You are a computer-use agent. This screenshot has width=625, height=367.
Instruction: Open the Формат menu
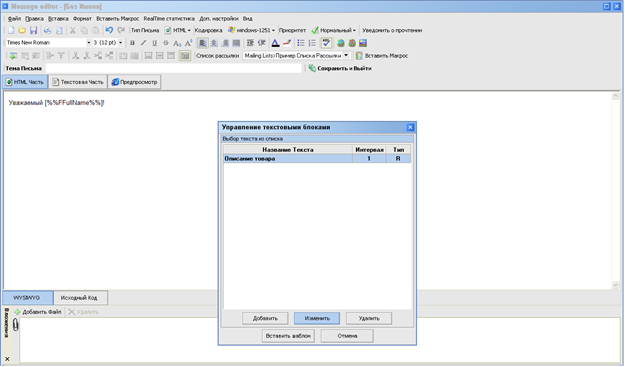(x=82, y=19)
